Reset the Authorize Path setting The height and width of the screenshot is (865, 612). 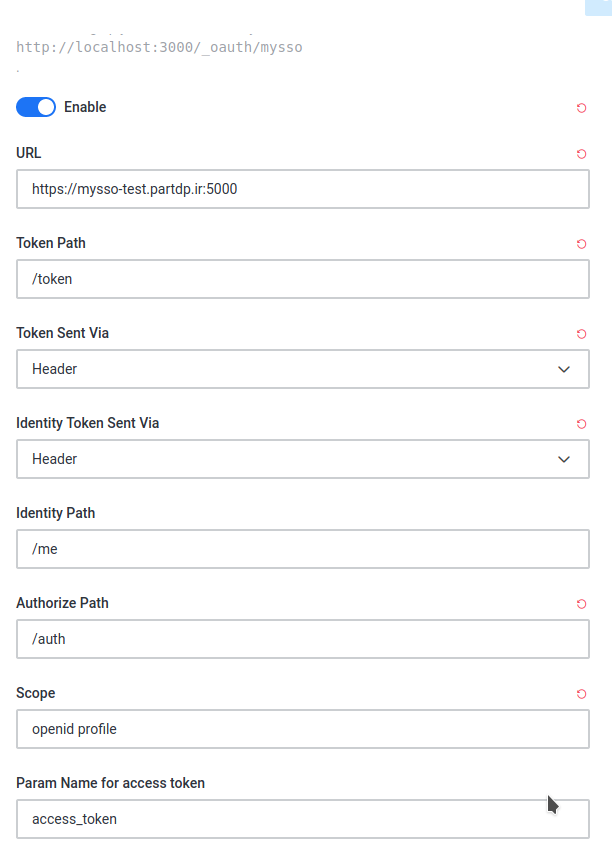(581, 604)
